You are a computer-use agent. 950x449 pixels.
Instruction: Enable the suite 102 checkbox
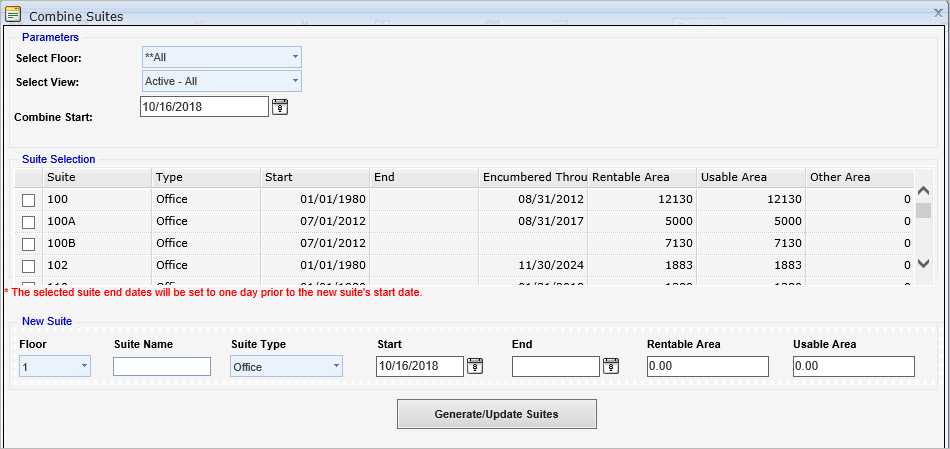[x=28, y=265]
